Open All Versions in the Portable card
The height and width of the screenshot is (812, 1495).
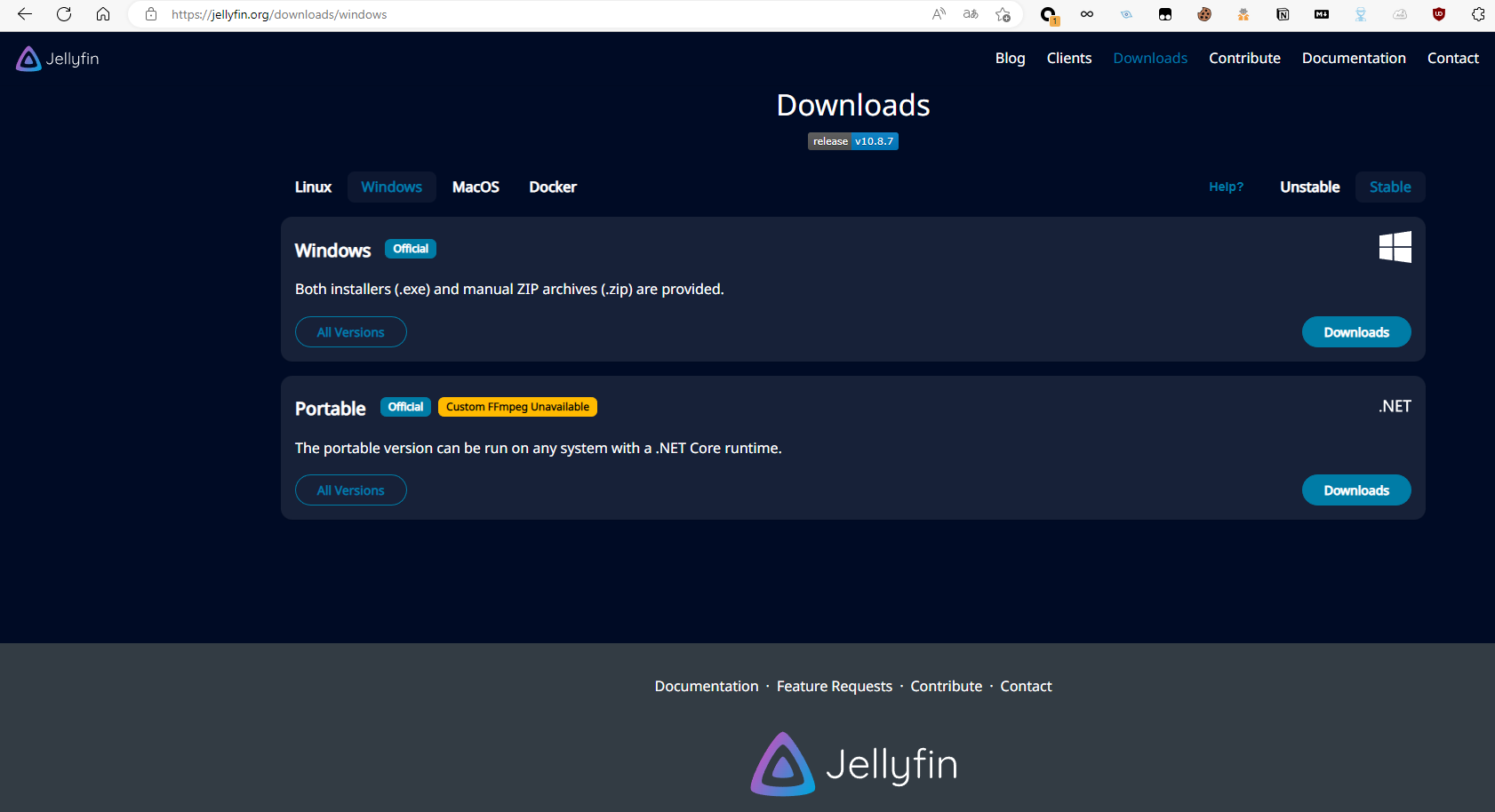pos(351,490)
